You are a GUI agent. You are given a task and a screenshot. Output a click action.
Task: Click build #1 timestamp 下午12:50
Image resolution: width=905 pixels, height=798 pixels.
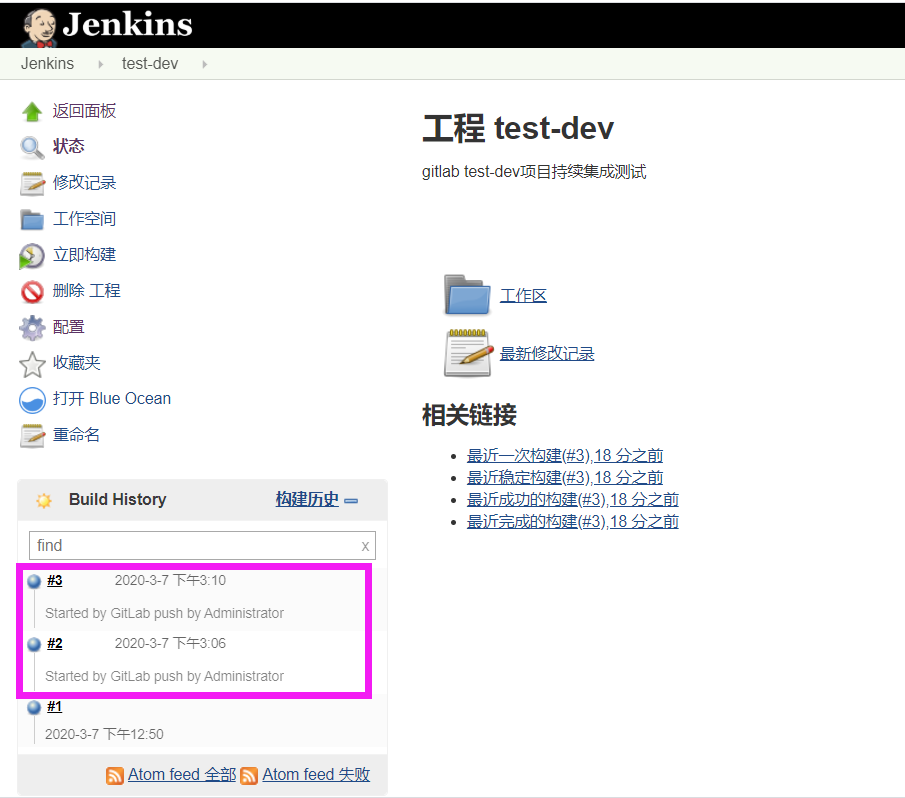pyautogui.click(x=104, y=734)
